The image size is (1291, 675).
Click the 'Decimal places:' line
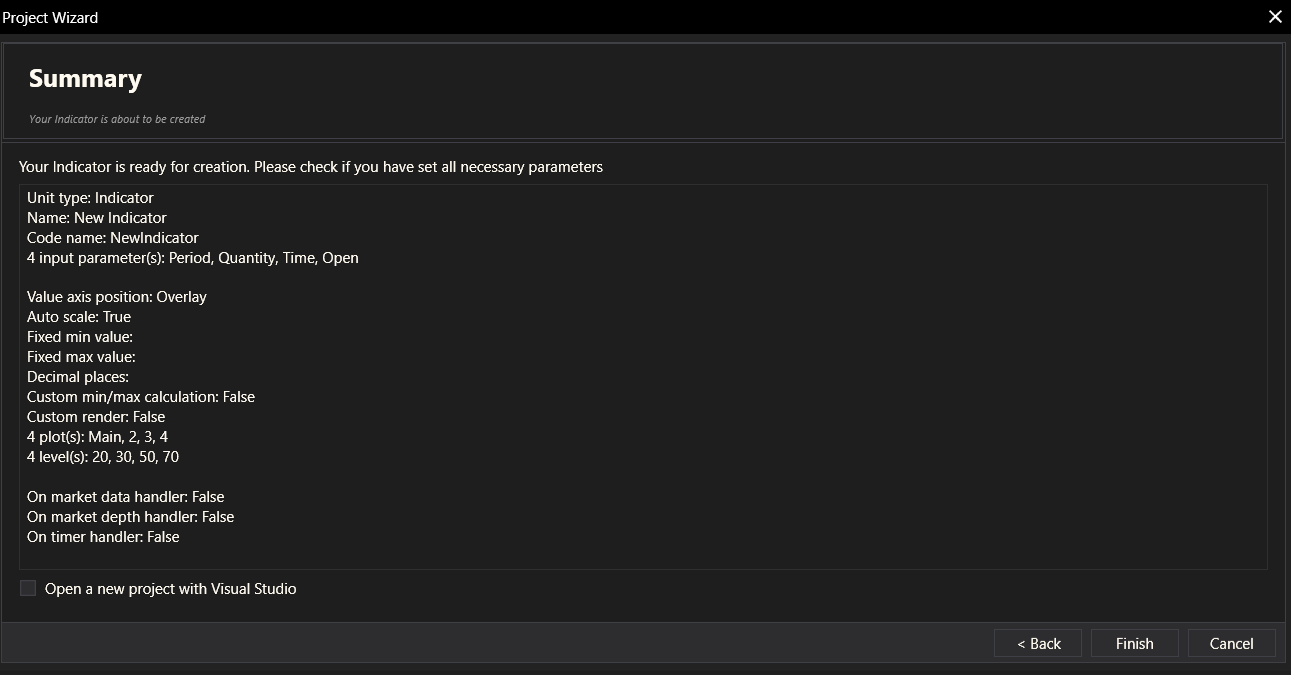tap(78, 377)
